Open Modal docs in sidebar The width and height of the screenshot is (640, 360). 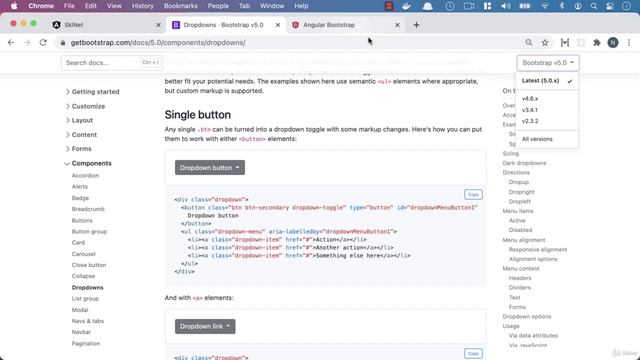pyautogui.click(x=80, y=310)
